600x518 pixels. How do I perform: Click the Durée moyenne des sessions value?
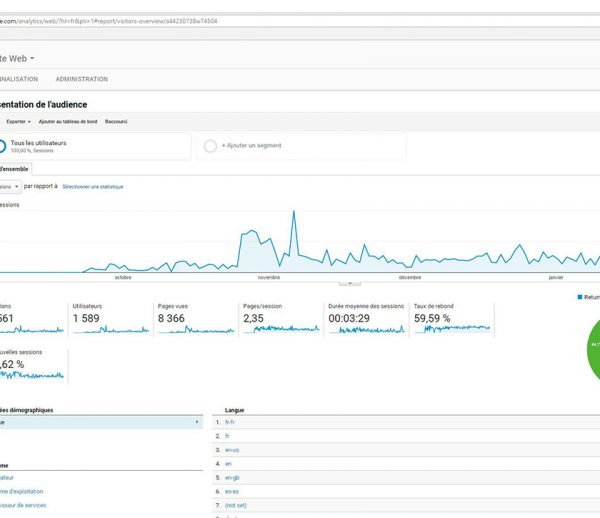(349, 318)
